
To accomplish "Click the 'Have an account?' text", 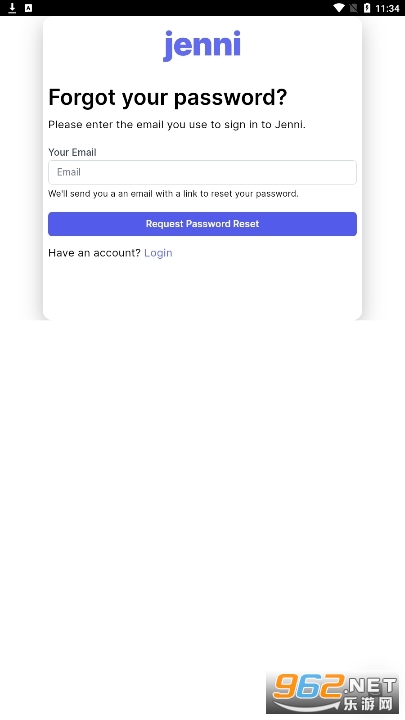I will [94, 253].
